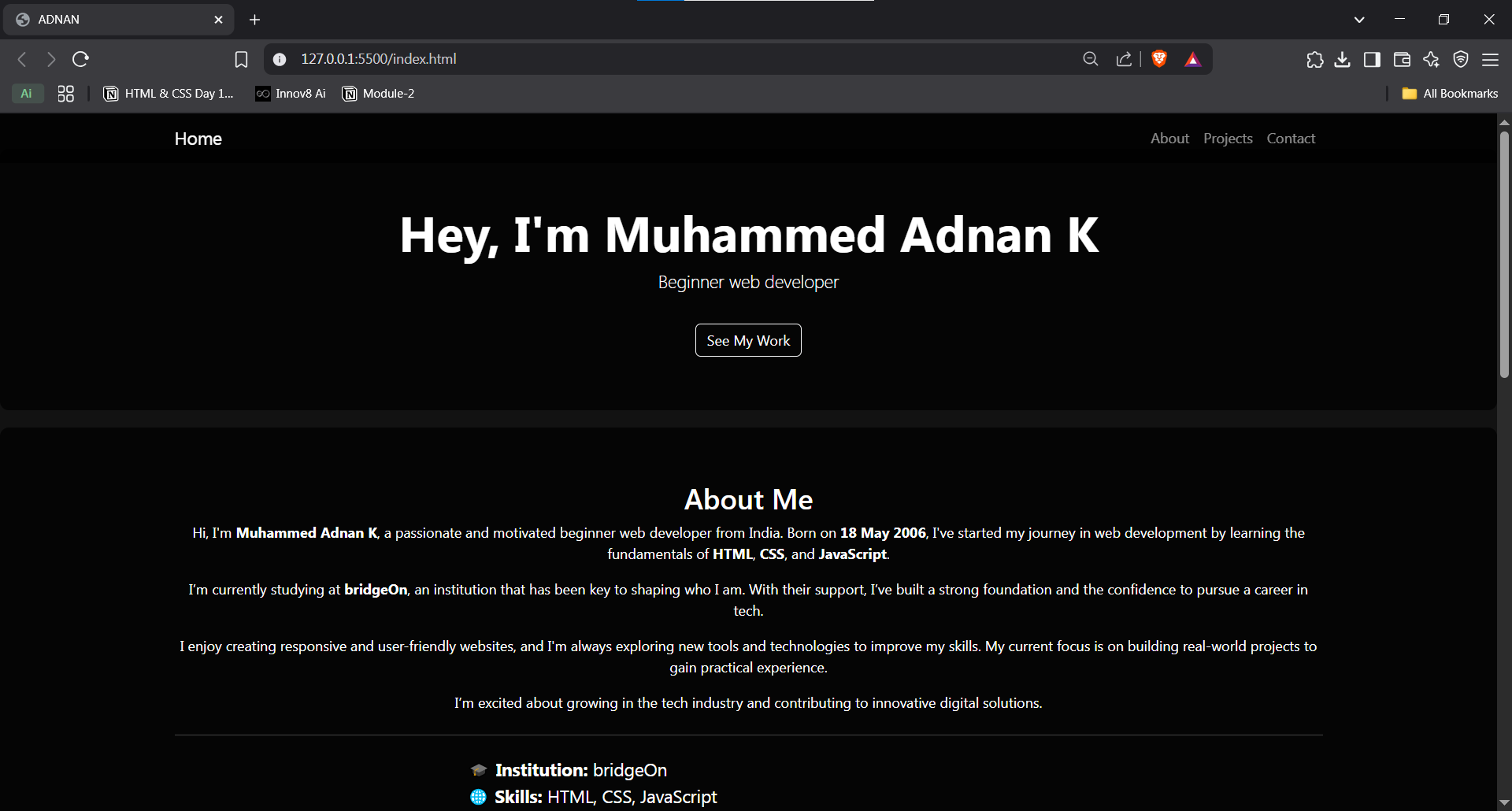Navigate to Projects in the navbar
Screen dimensions: 1512x811
(x=1228, y=139)
